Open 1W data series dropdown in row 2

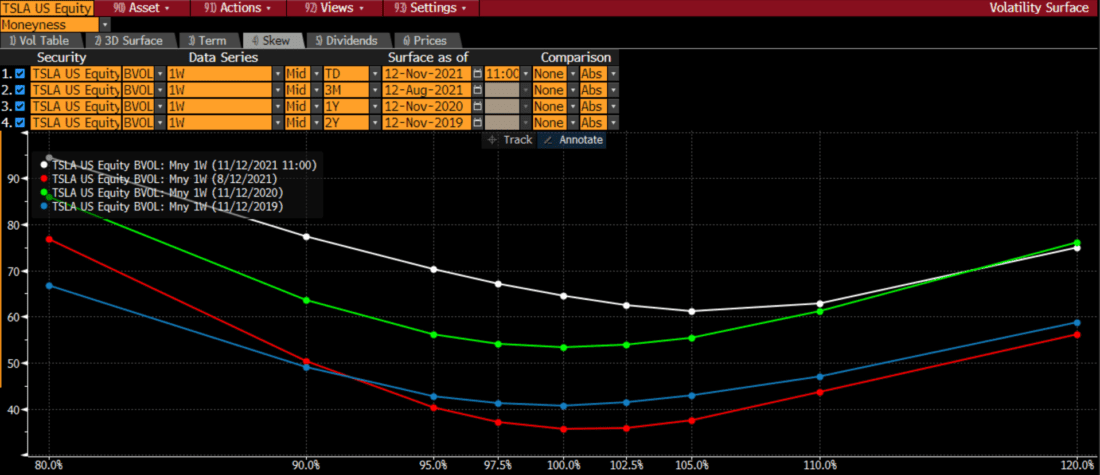[x=278, y=90]
